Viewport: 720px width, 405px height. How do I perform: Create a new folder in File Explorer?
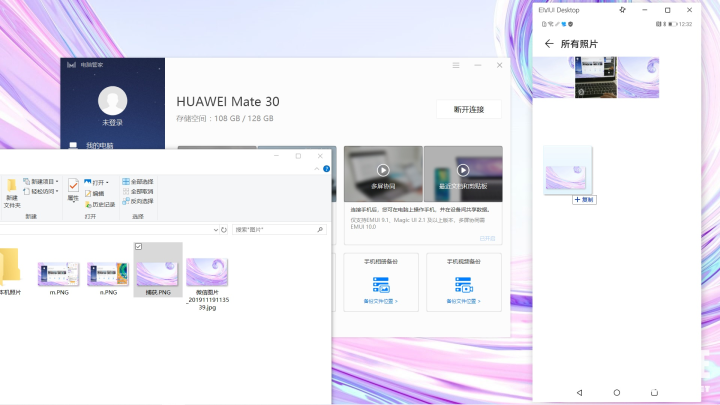click(12, 193)
